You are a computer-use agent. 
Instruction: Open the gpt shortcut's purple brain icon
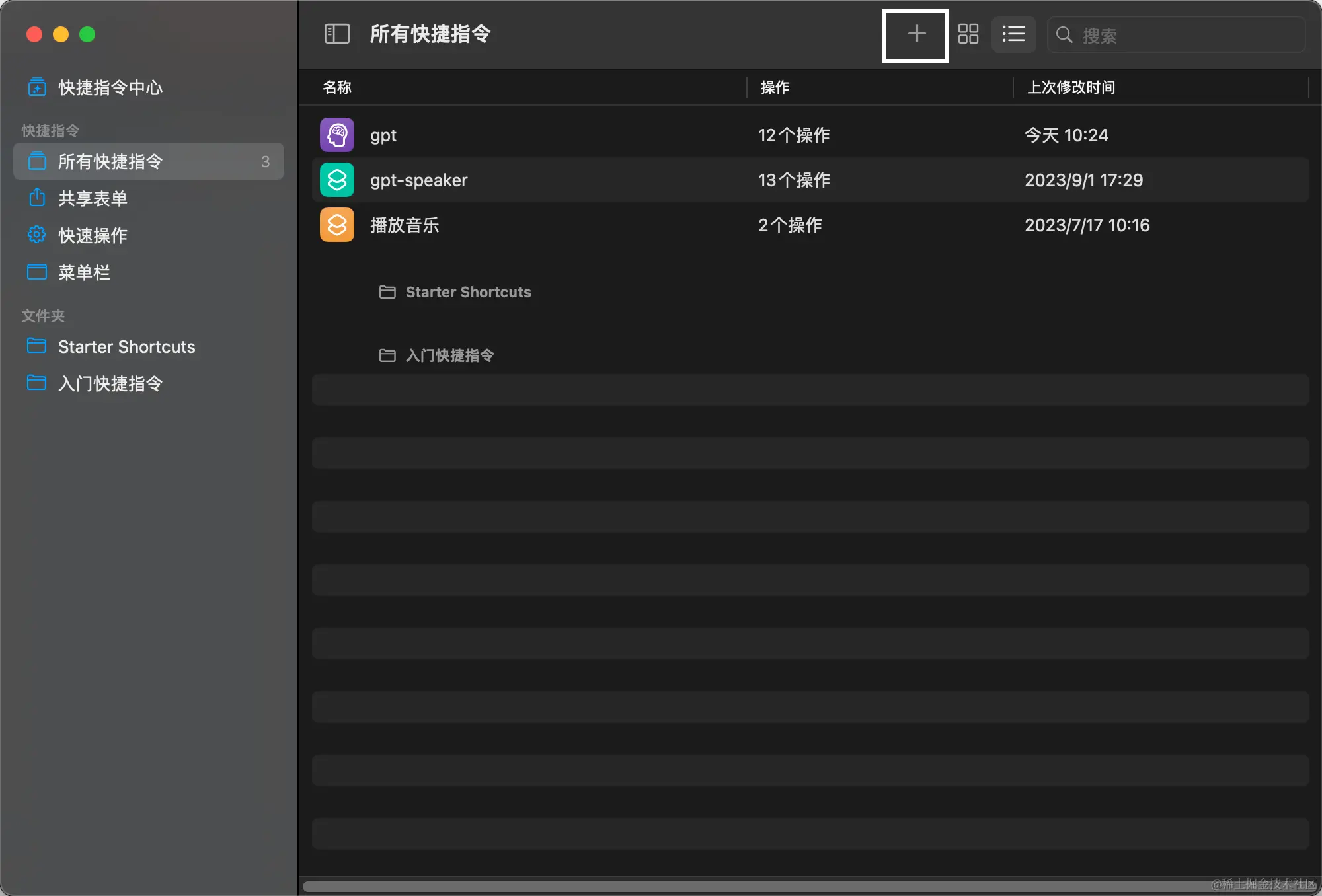click(x=337, y=135)
